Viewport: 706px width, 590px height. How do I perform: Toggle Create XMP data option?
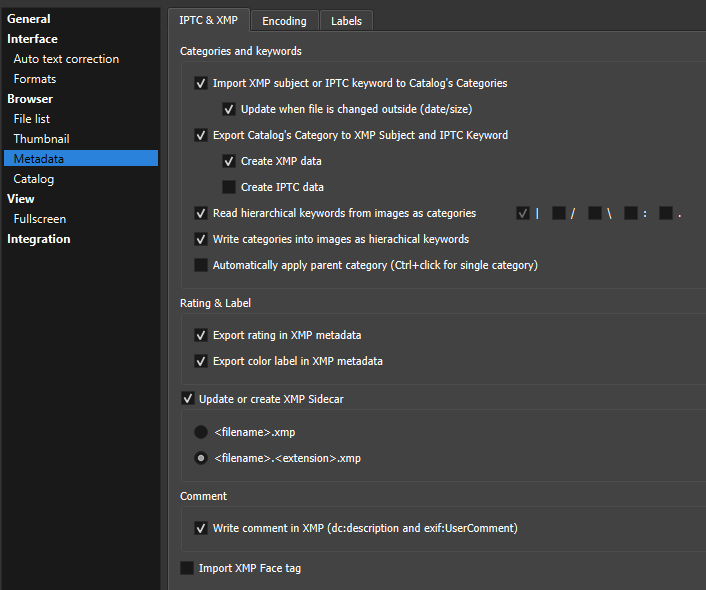tap(229, 161)
